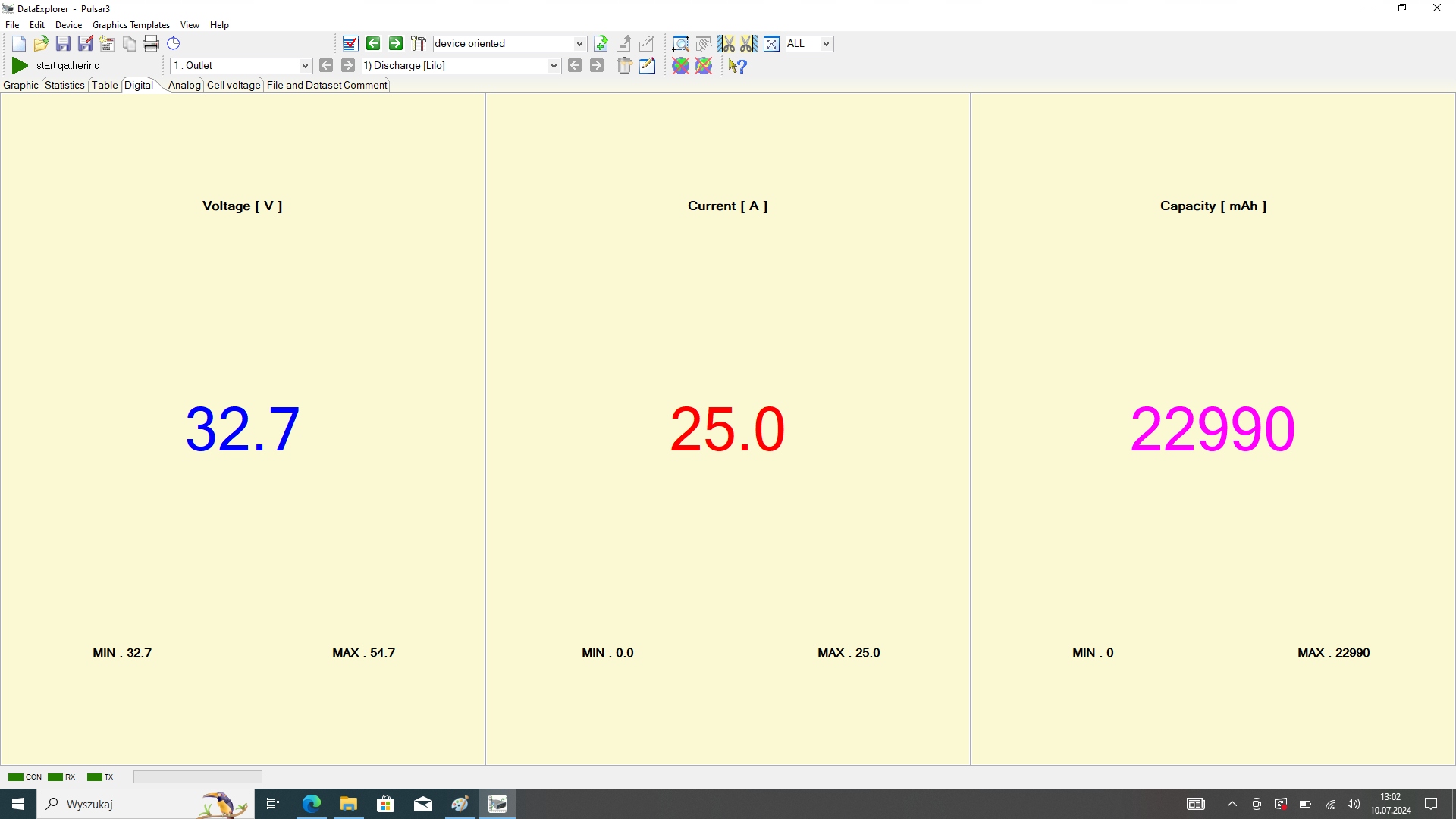Open the ALL selector dropdown
Image resolution: width=1456 pixels, height=819 pixels.
point(826,44)
